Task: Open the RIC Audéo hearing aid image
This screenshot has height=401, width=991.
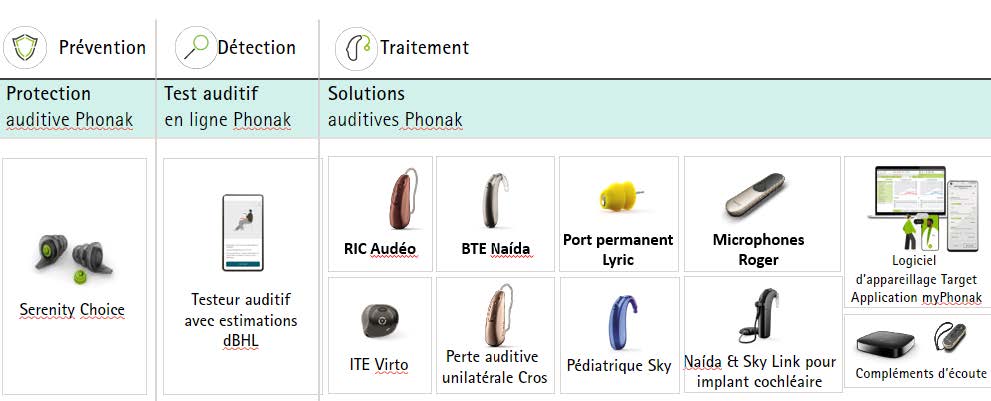Action: pyautogui.click(x=402, y=199)
